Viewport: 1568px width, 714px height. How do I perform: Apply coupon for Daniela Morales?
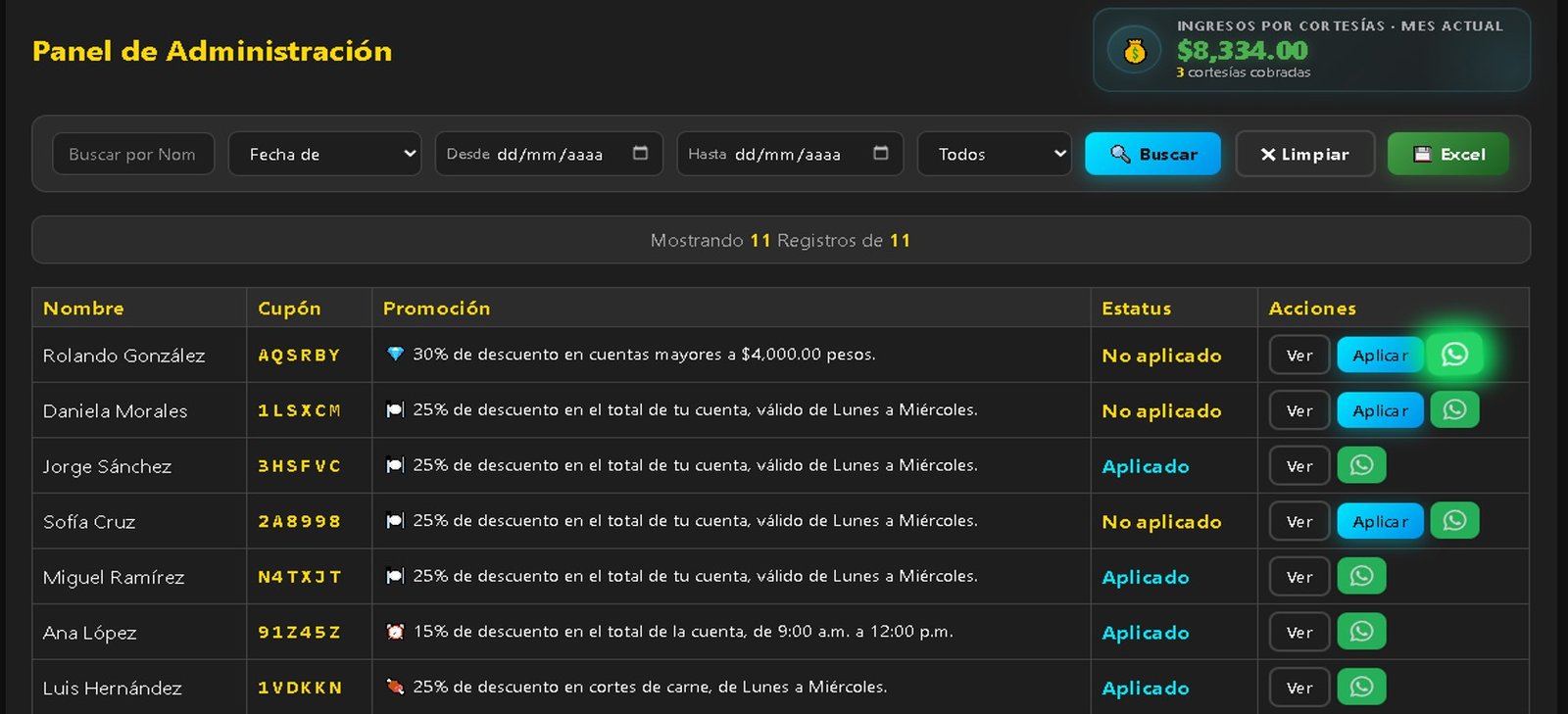(x=1380, y=410)
